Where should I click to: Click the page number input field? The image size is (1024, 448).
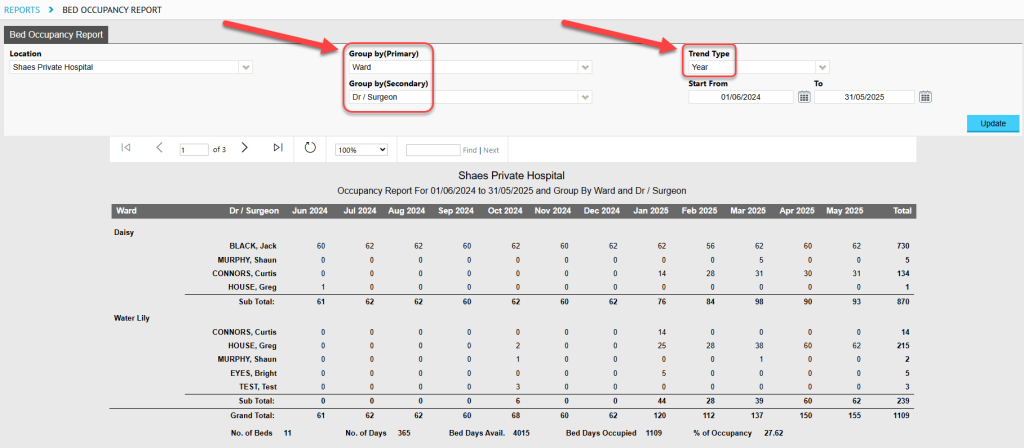coord(194,150)
